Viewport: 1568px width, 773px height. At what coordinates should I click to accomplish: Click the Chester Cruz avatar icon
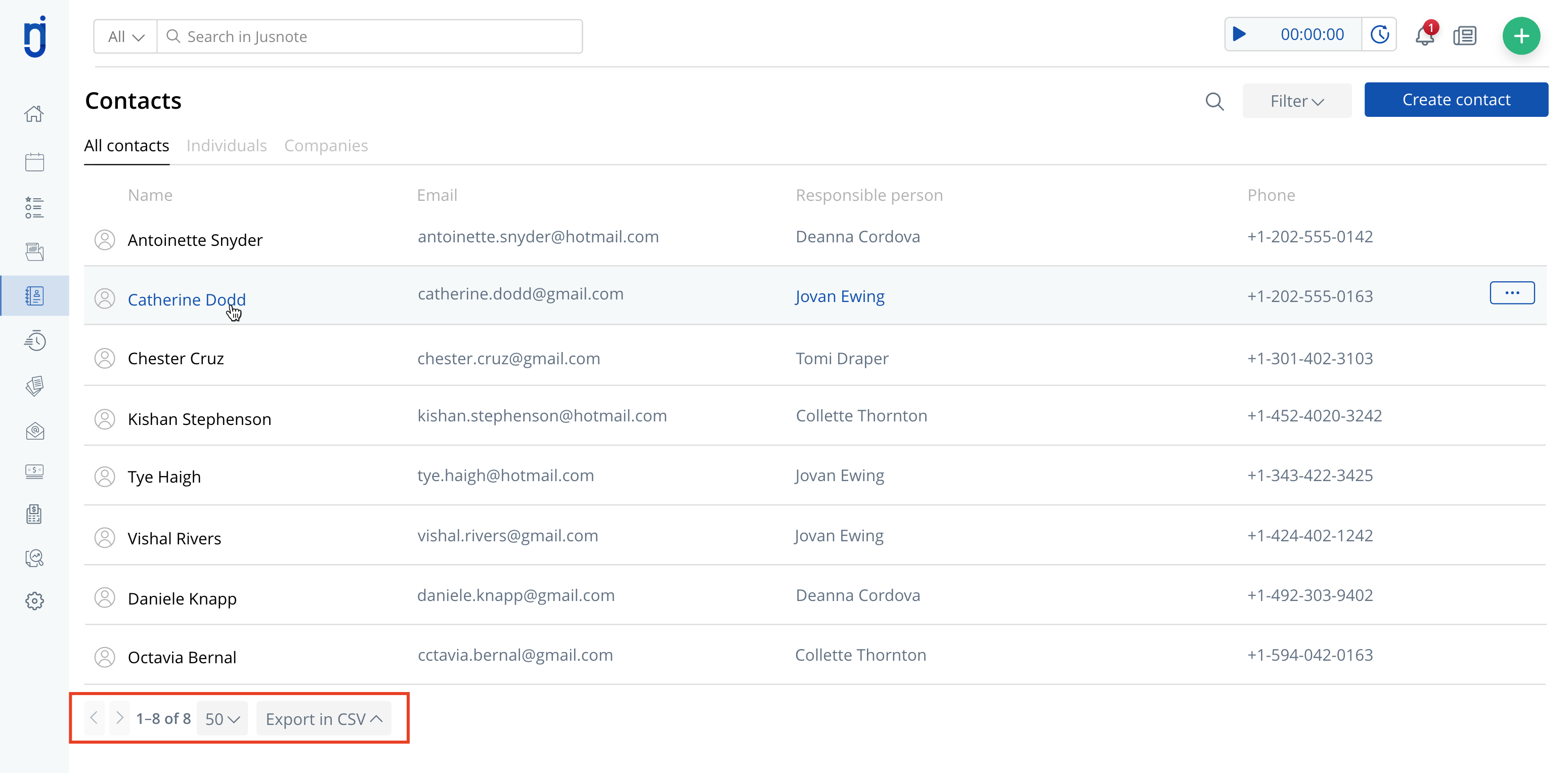105,359
